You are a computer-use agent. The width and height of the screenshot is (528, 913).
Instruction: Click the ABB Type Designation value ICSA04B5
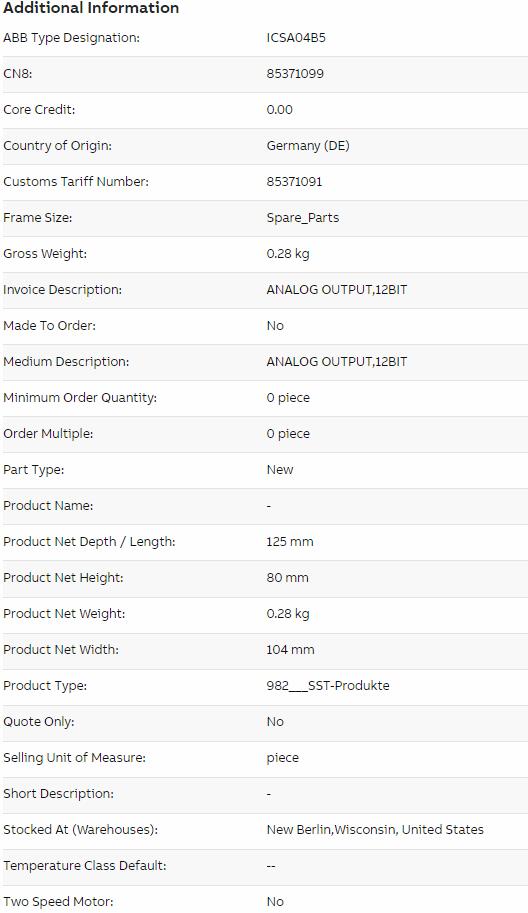[x=296, y=38]
